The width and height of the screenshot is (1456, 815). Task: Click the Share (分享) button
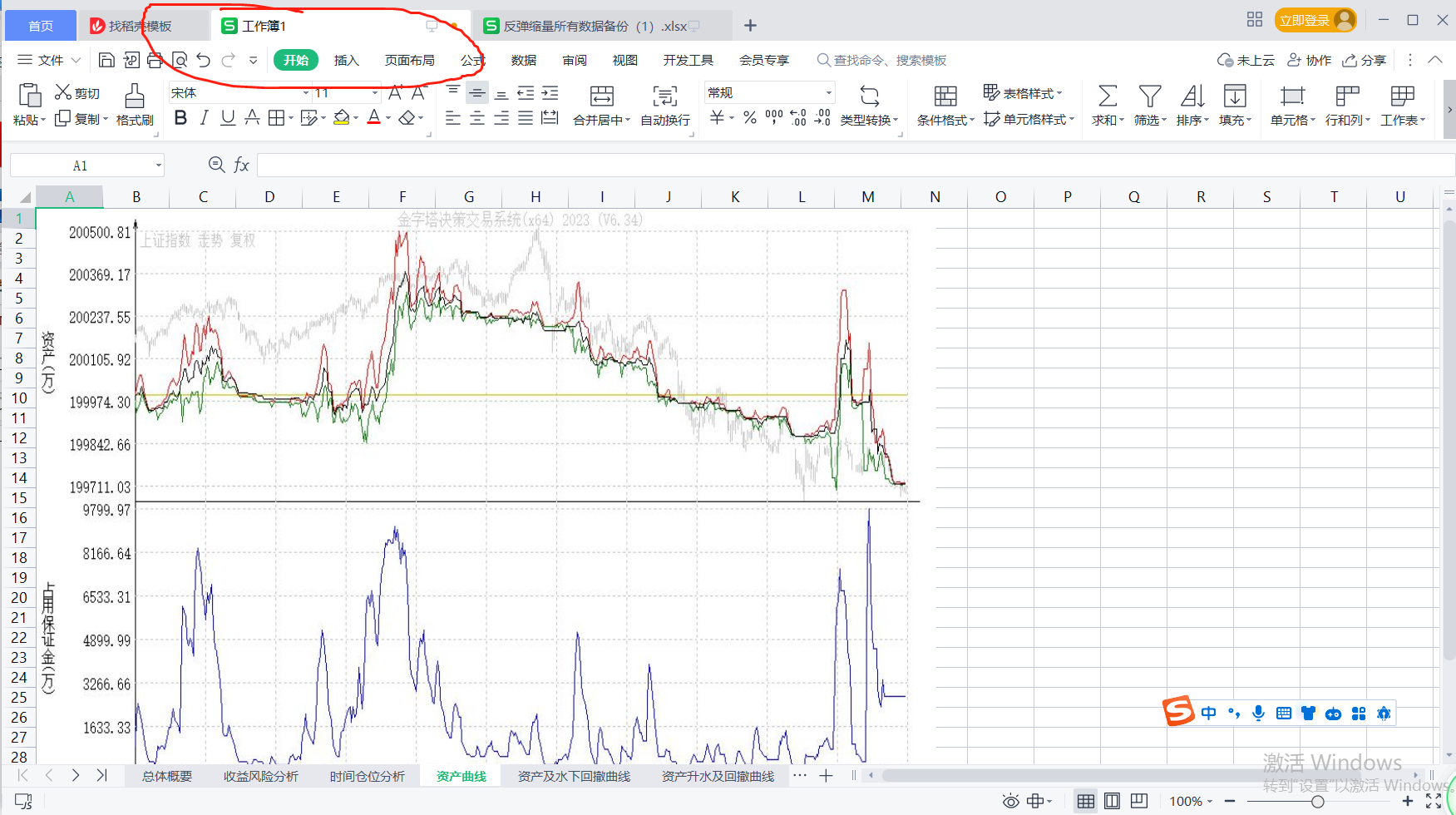tap(1365, 60)
